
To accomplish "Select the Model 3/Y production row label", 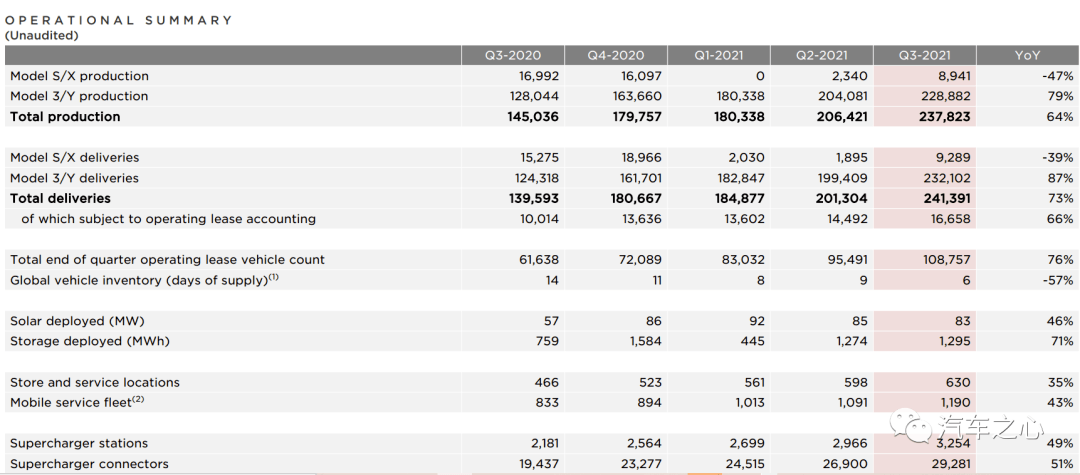I will click(79, 96).
